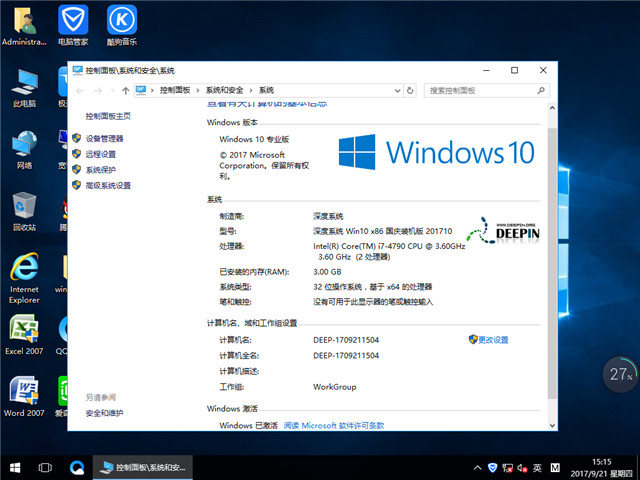Click the muted volume tray icon
Image resolution: width=640 pixels, height=480 pixels.
[x=522, y=468]
